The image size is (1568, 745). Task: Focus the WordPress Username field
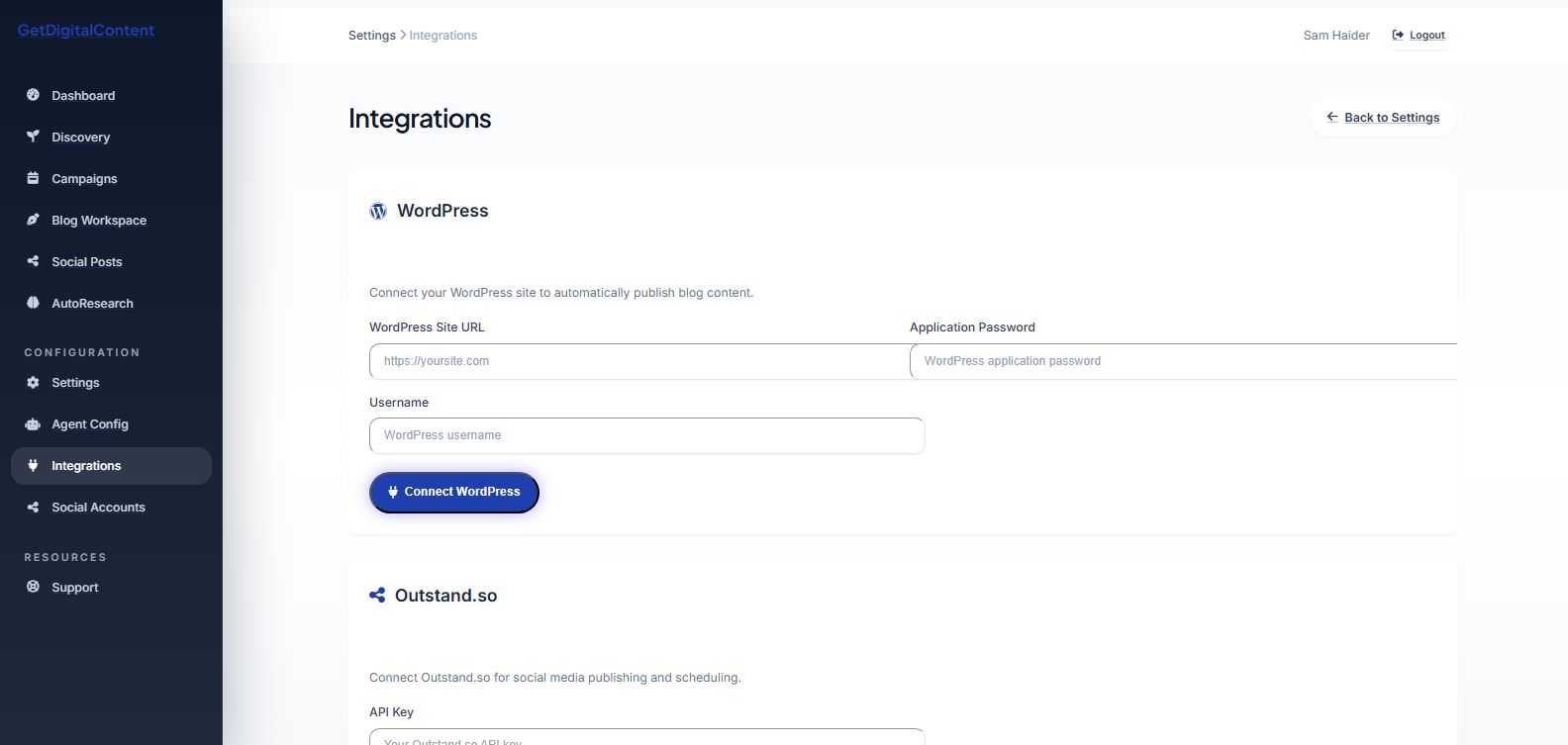coord(647,435)
